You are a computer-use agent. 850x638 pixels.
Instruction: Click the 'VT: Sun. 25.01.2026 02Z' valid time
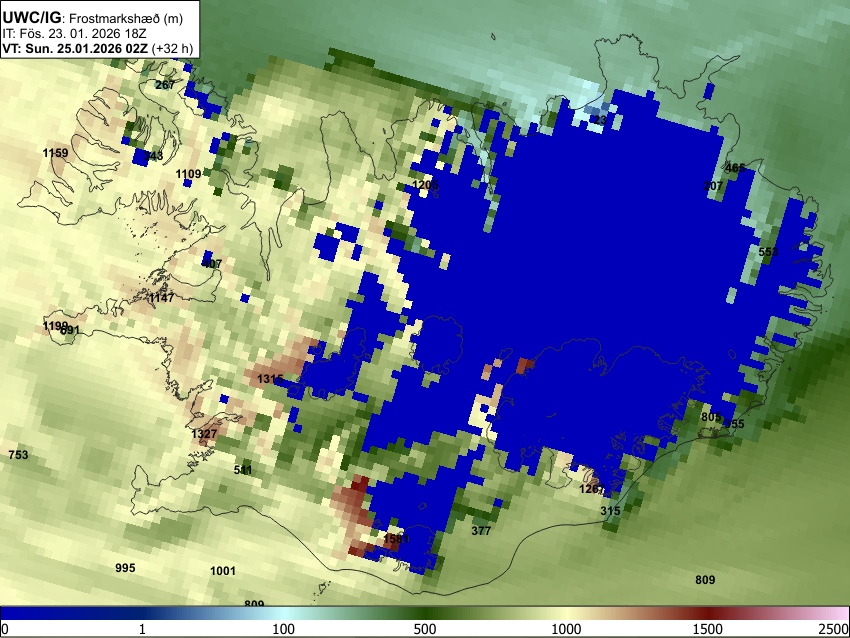pyautogui.click(x=75, y=48)
